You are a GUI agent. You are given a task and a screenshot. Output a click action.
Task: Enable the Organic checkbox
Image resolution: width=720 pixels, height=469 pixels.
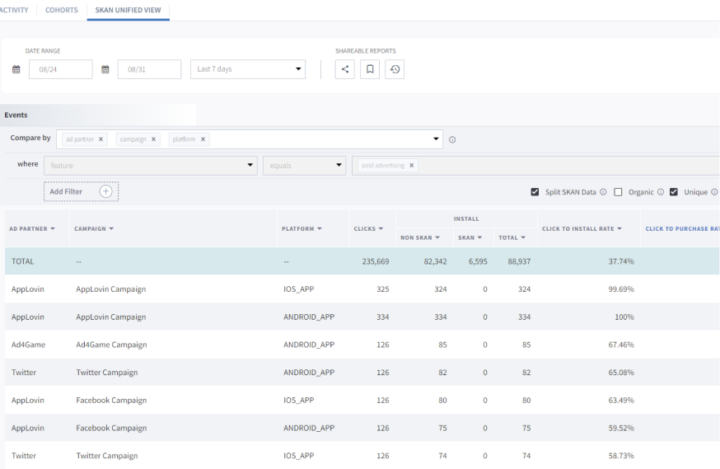618,192
